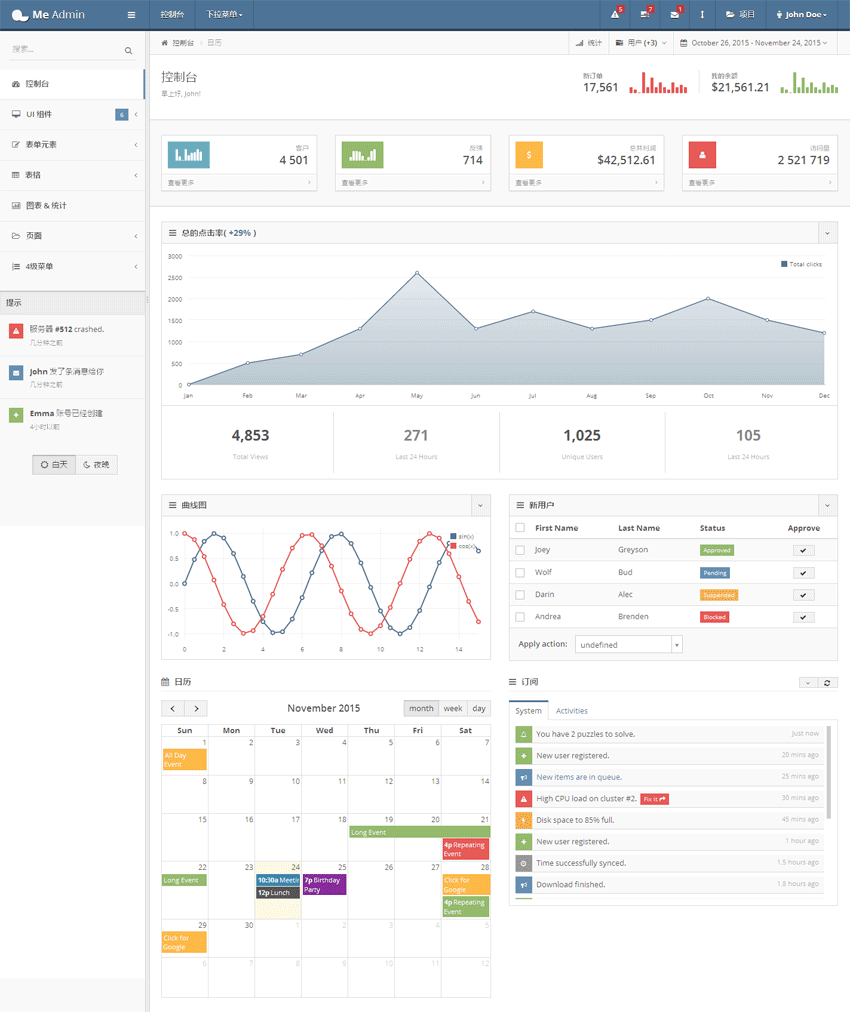This screenshot has width=850, height=1012.
Task: Check the row checkbox next to Joey
Action: tap(519, 550)
